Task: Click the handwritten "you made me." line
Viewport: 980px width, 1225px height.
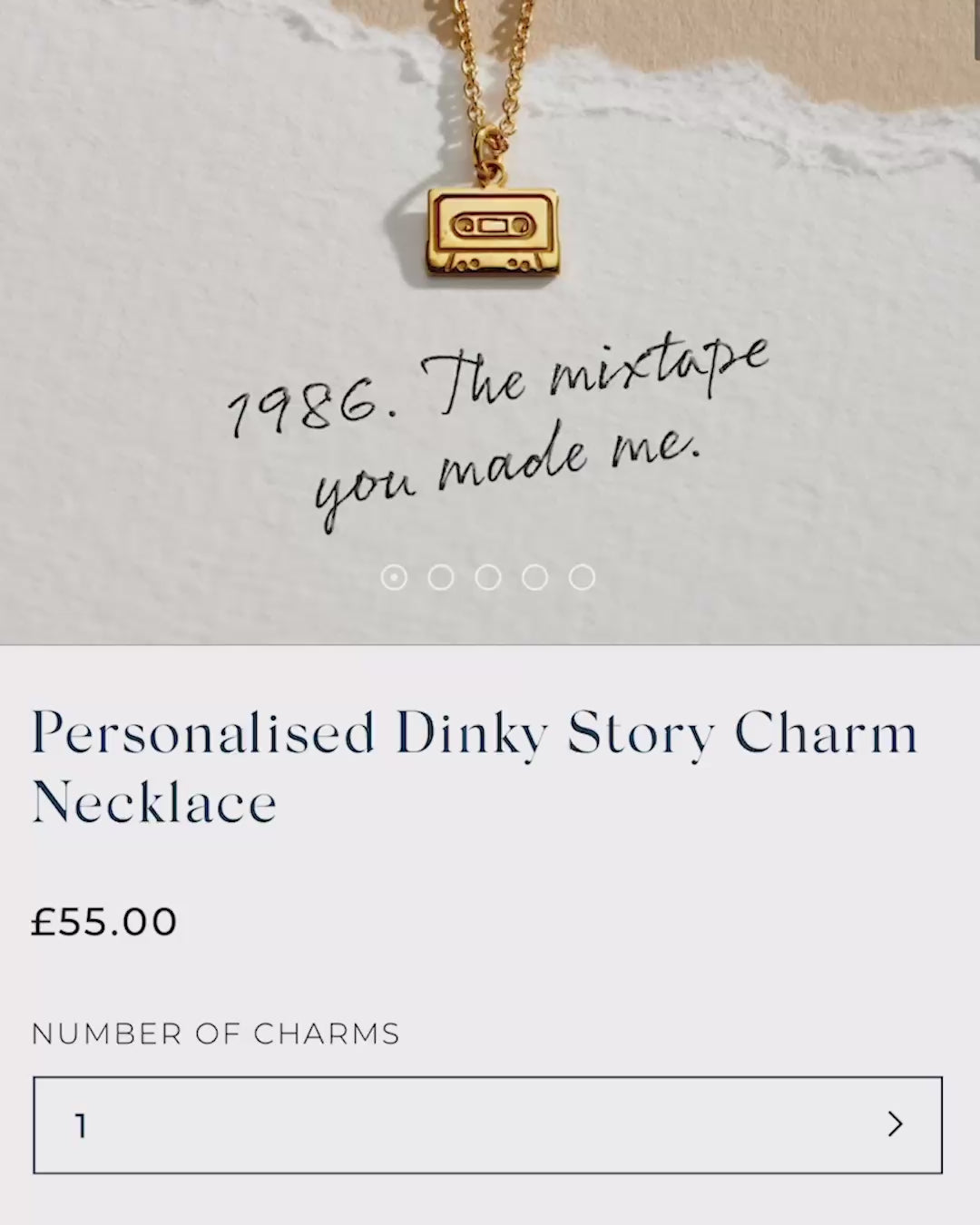Action: coord(506,470)
